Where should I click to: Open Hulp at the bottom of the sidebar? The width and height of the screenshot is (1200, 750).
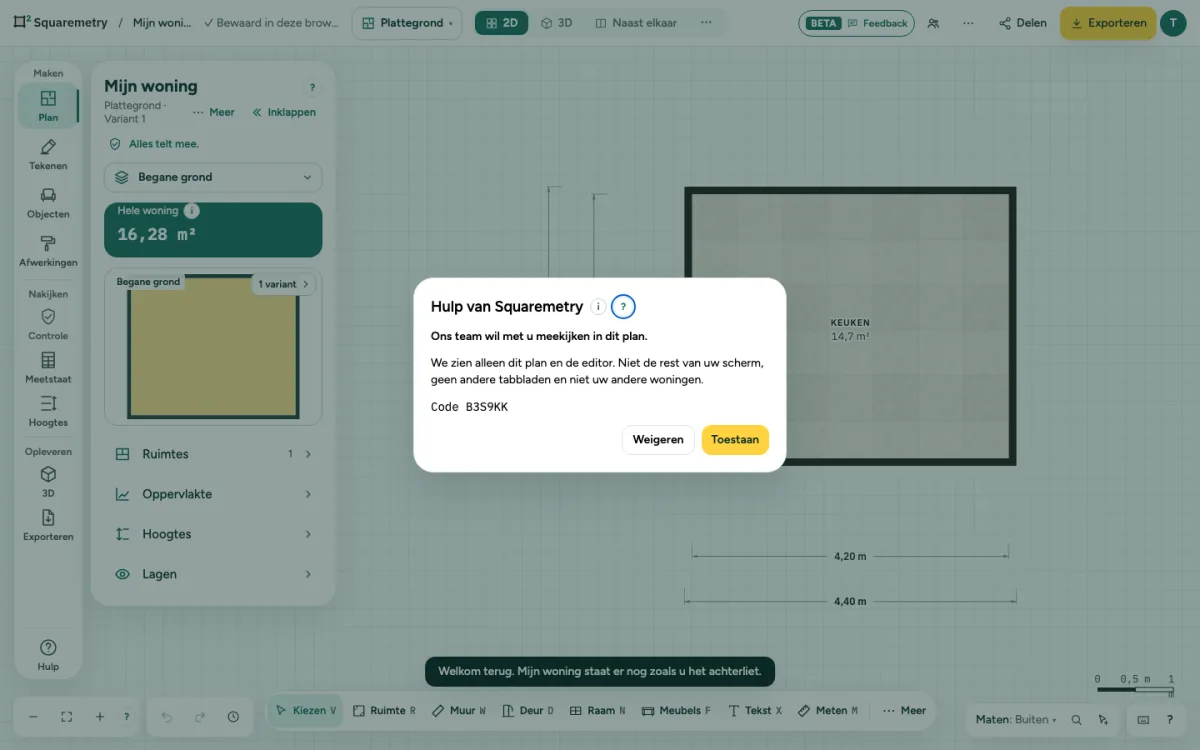(48, 655)
